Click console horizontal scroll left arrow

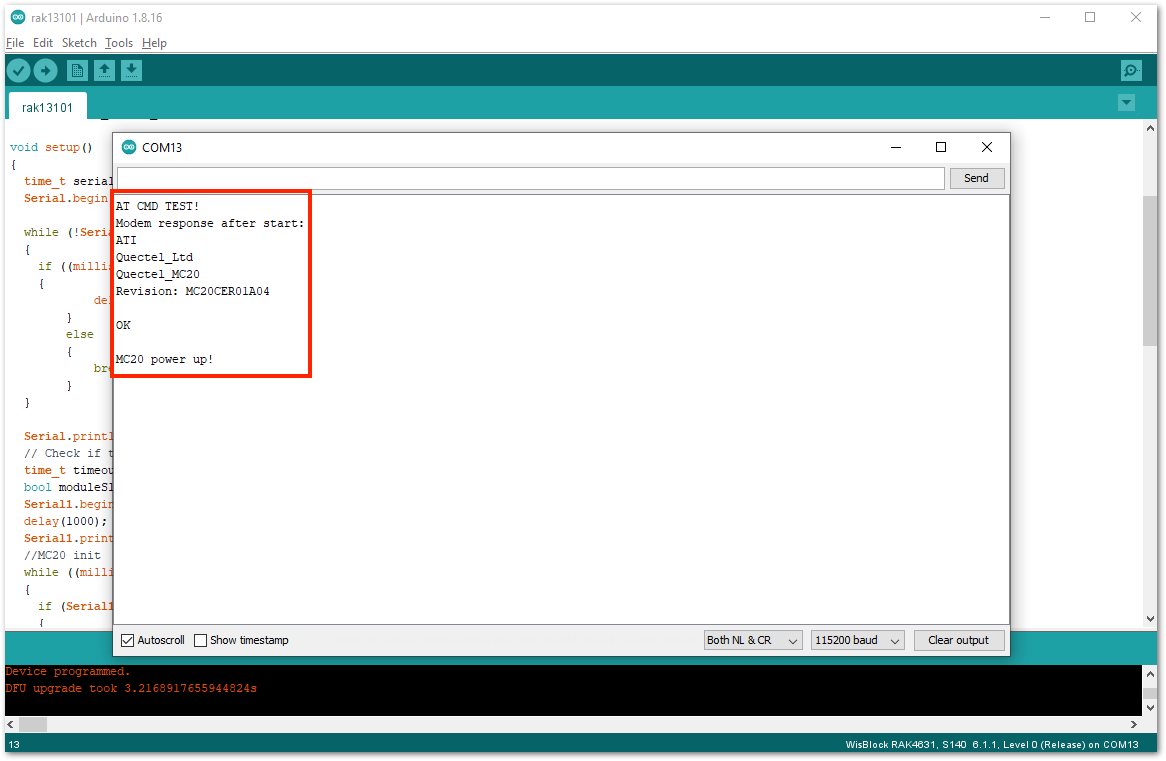(x=10, y=725)
